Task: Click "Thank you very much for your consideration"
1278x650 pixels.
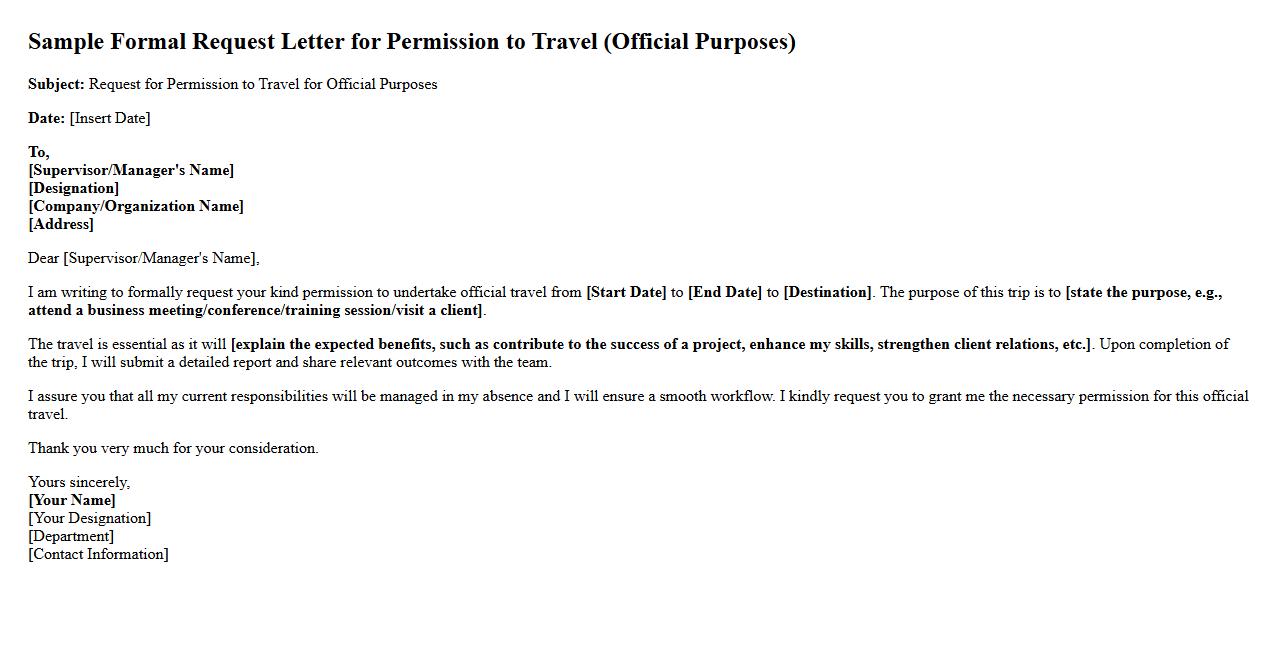Action: (x=173, y=448)
